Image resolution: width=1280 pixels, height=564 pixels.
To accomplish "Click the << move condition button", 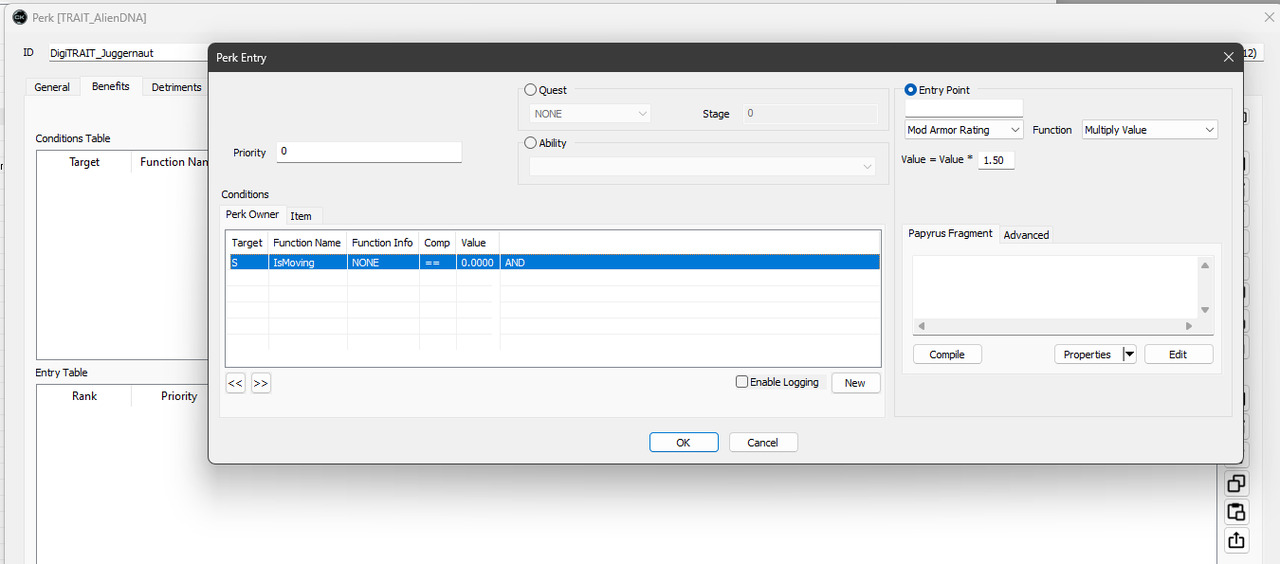I will point(236,383).
